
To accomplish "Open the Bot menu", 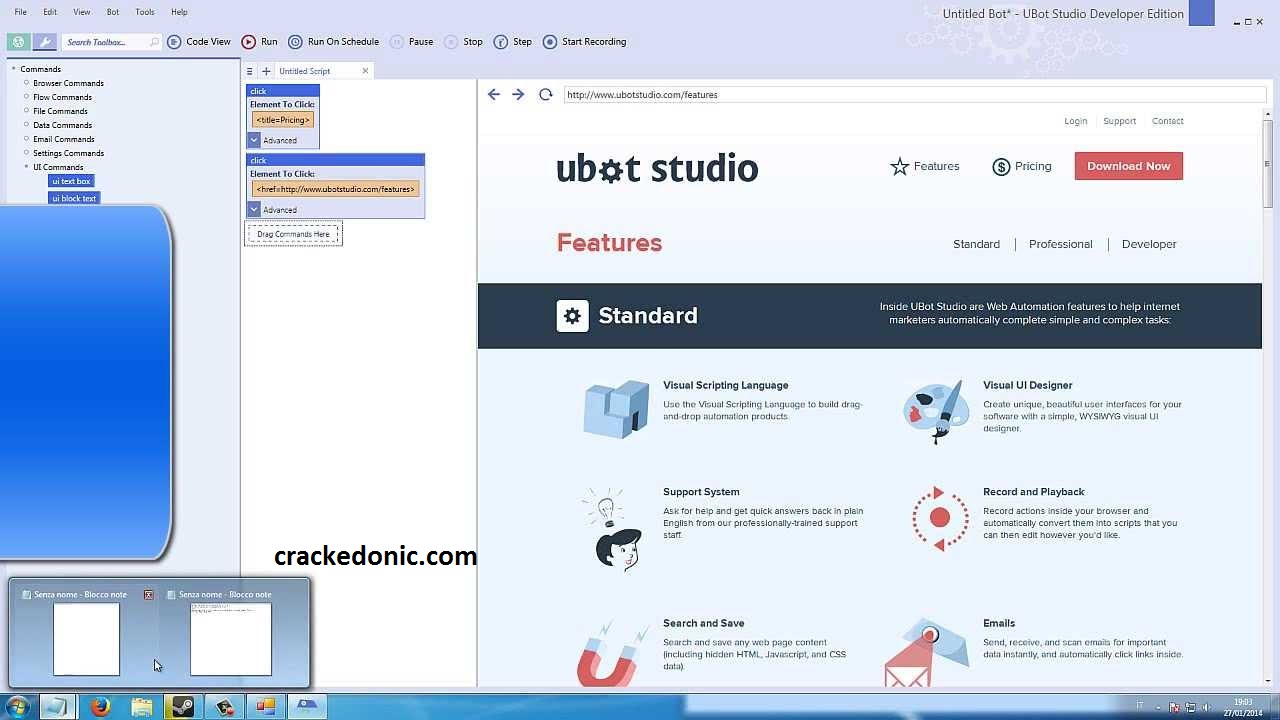I will point(113,12).
